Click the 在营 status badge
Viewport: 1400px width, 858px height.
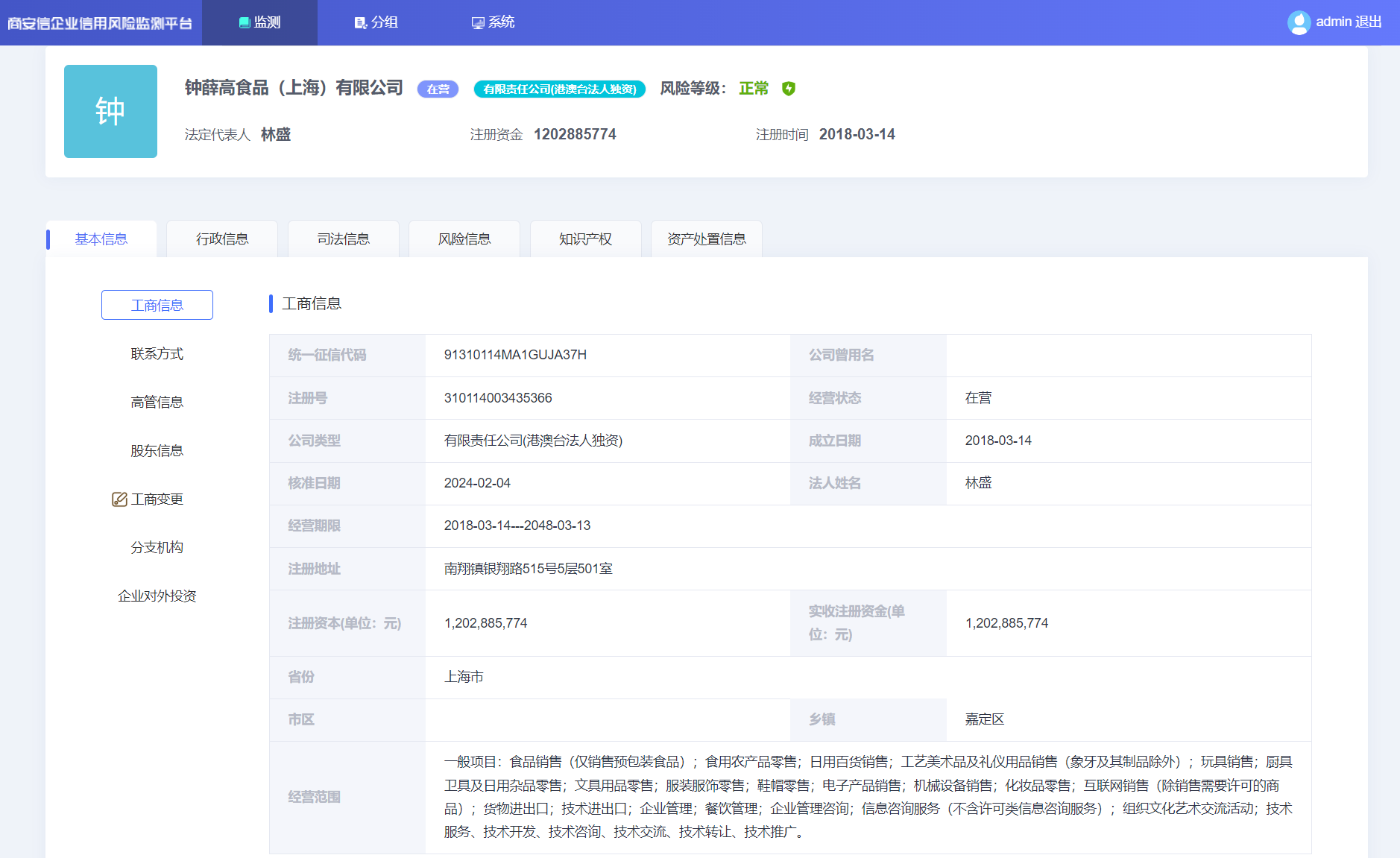pos(438,89)
